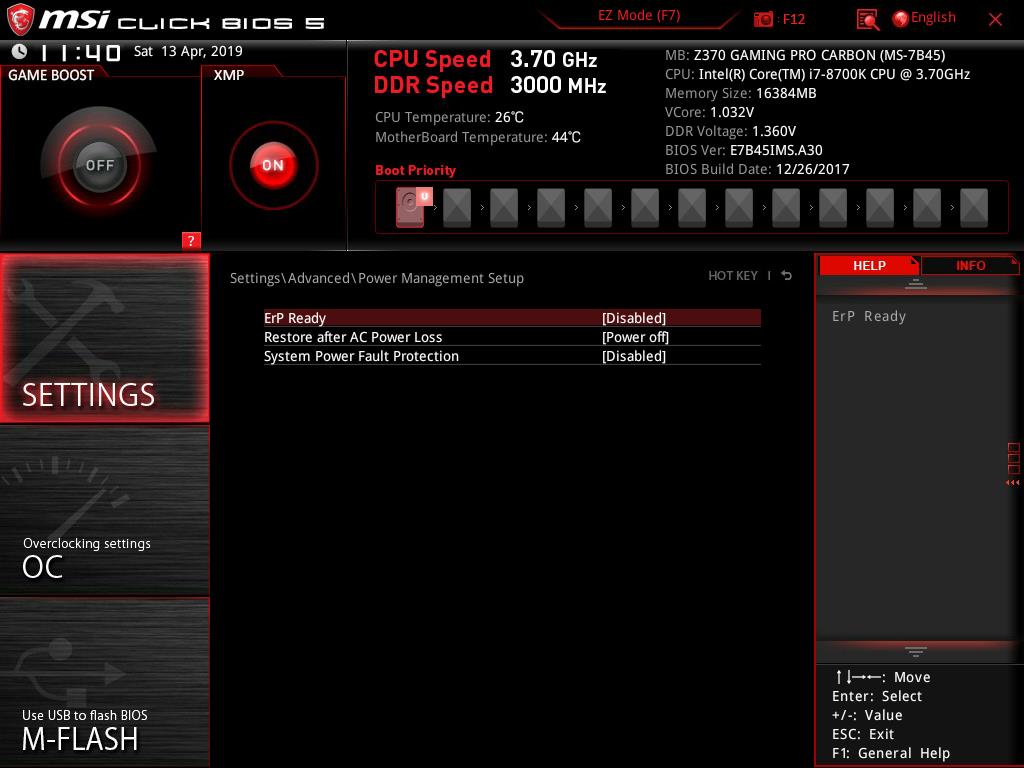Viewport: 1024px width, 768px height.
Task: Click the clock icon beside the time
Action: tap(20, 51)
